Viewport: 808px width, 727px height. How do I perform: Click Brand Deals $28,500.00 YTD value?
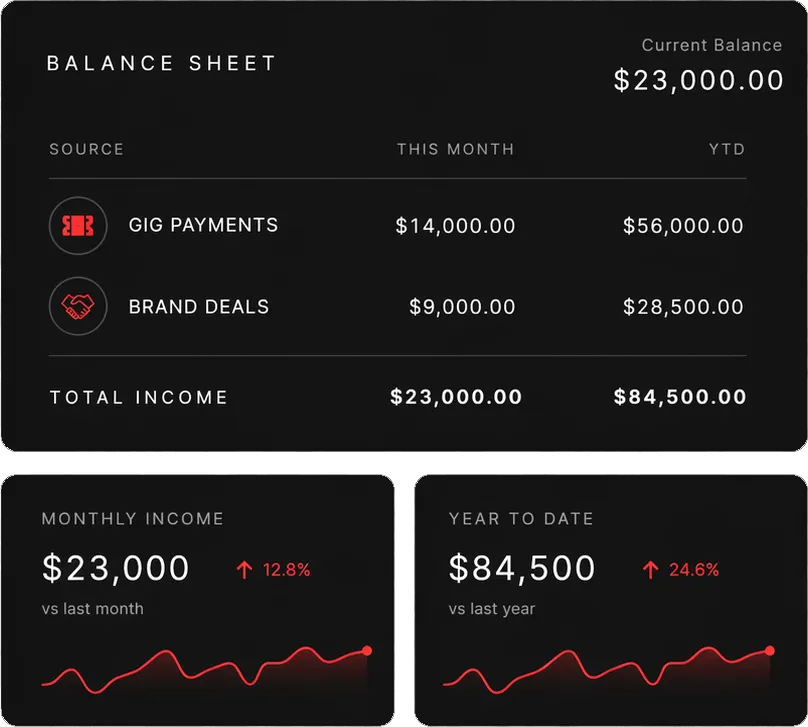coord(683,306)
